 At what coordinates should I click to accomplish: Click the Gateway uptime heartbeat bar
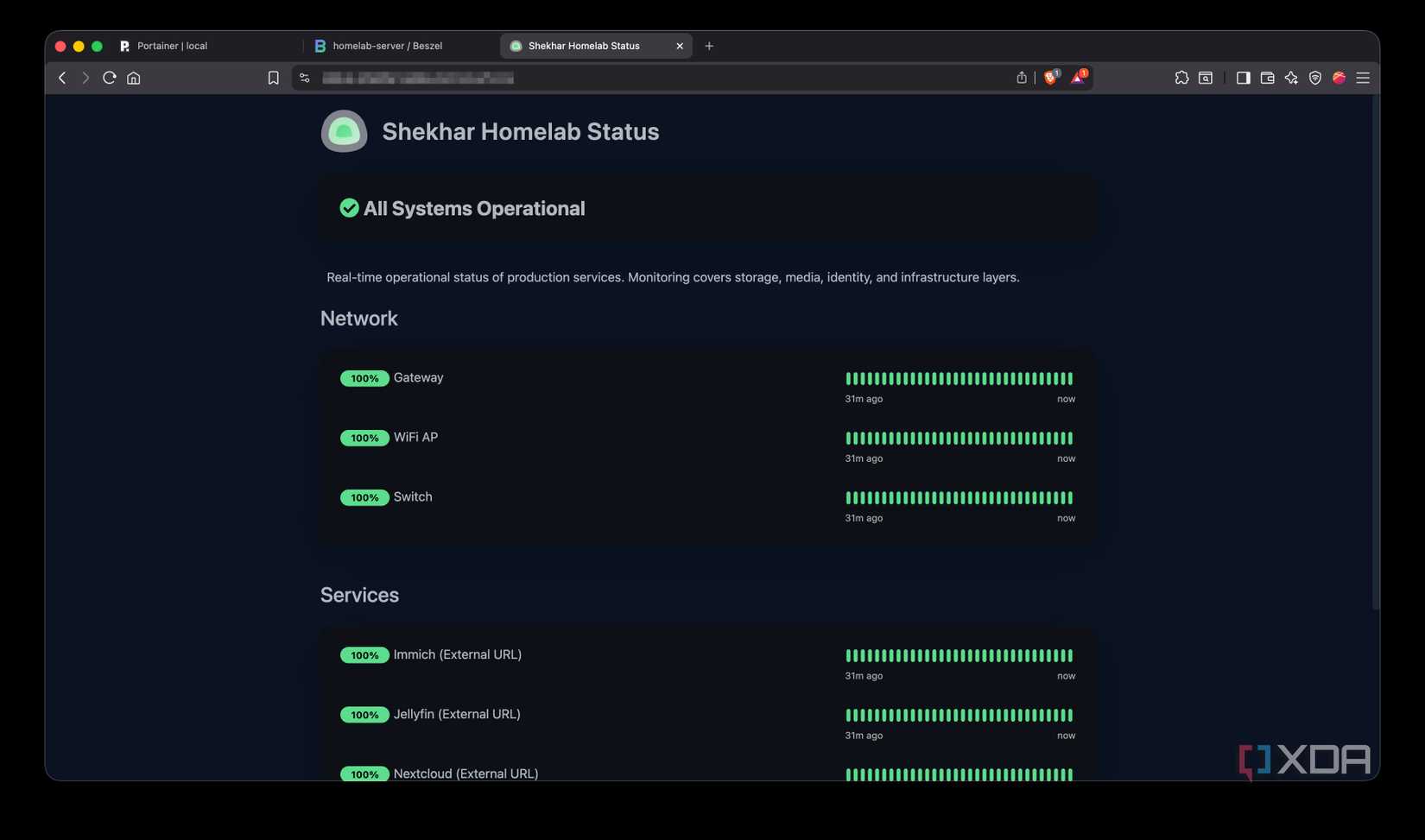coord(959,378)
